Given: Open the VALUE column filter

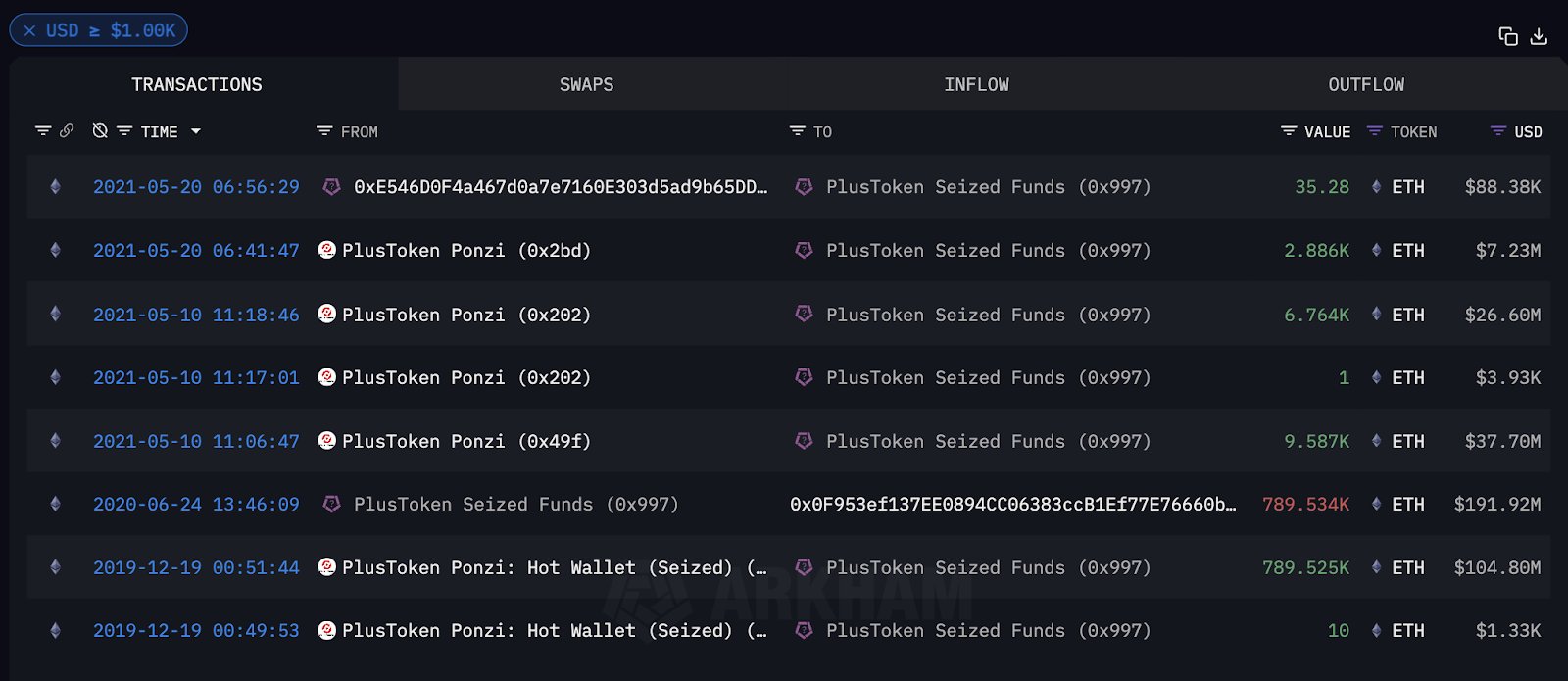Looking at the screenshot, I should pos(1289,130).
